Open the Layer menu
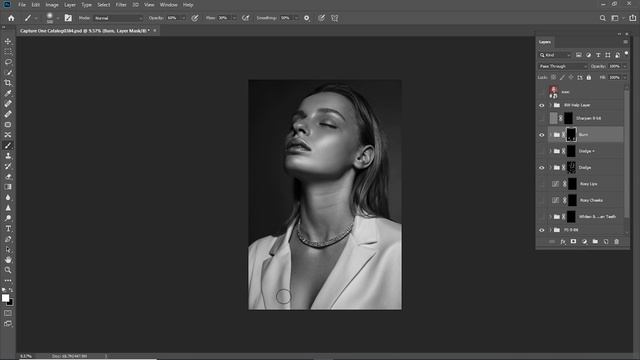Screen dimensions: 640x360 click(x=70, y=5)
